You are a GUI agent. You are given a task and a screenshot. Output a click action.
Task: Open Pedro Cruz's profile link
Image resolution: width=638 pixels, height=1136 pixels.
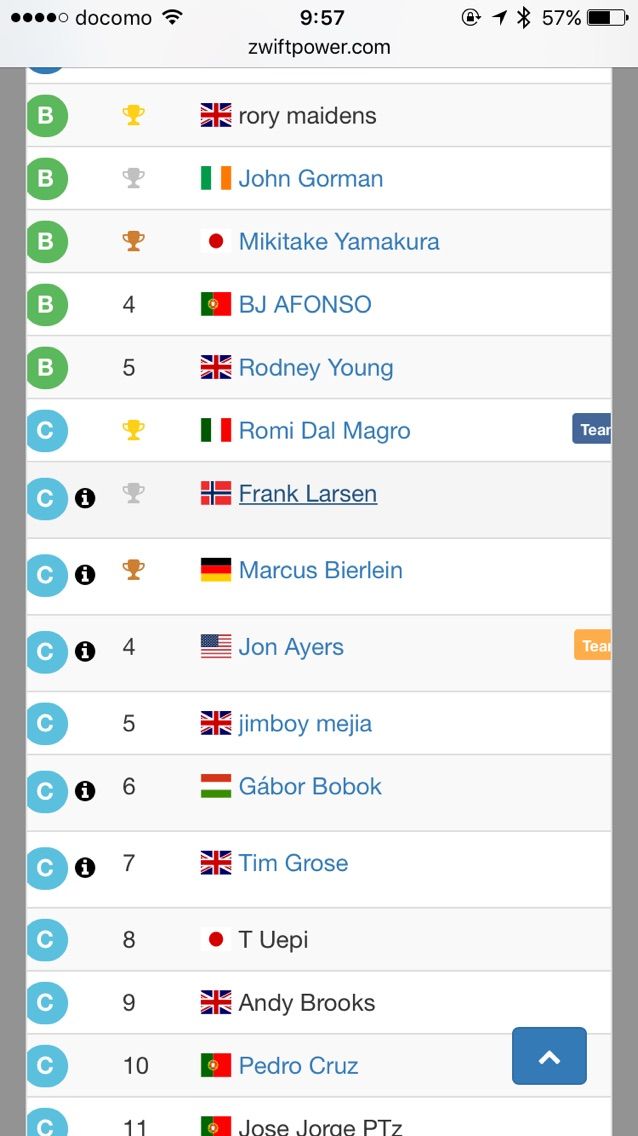(298, 1066)
